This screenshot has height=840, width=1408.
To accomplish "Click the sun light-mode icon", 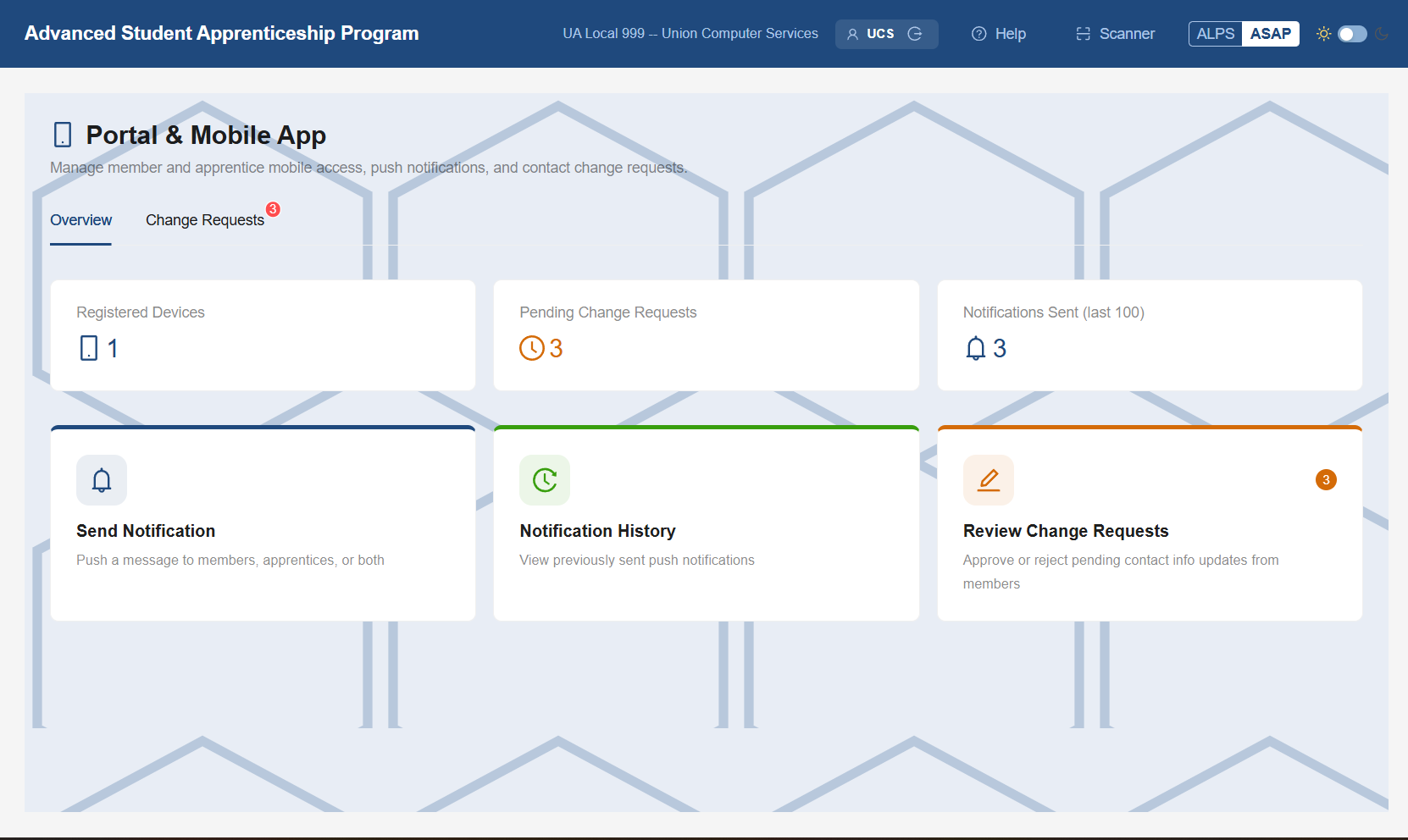I will click(x=1323, y=34).
